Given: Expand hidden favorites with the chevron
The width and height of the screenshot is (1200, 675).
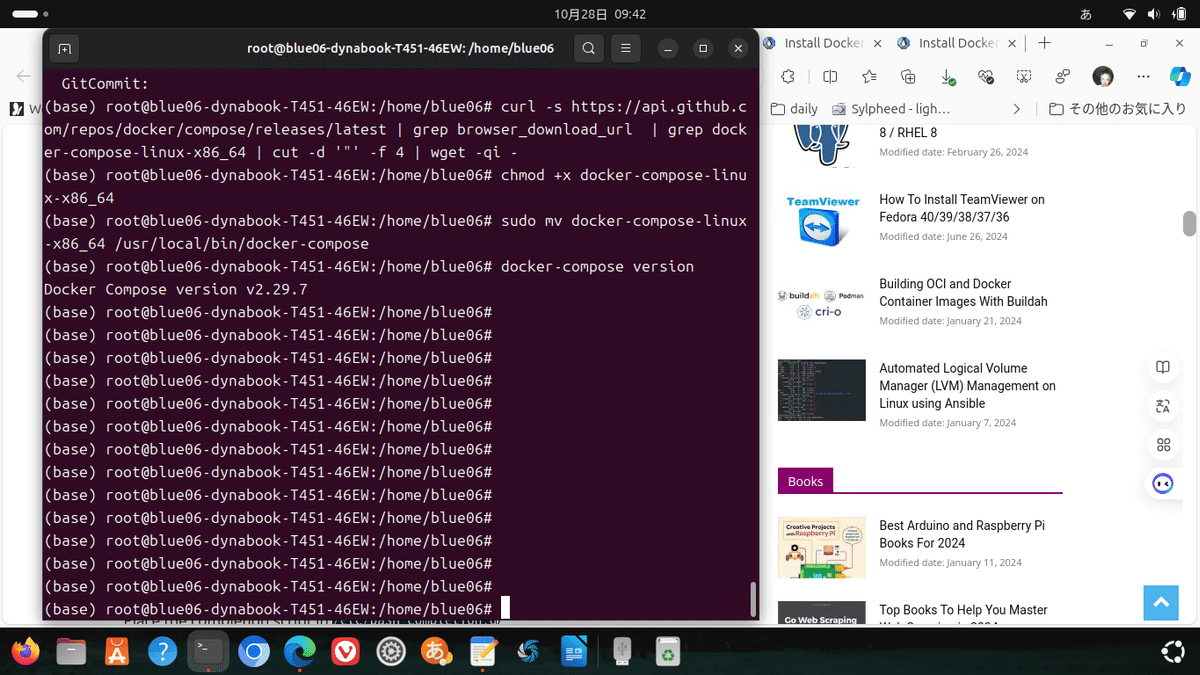Looking at the screenshot, I should (x=1016, y=108).
